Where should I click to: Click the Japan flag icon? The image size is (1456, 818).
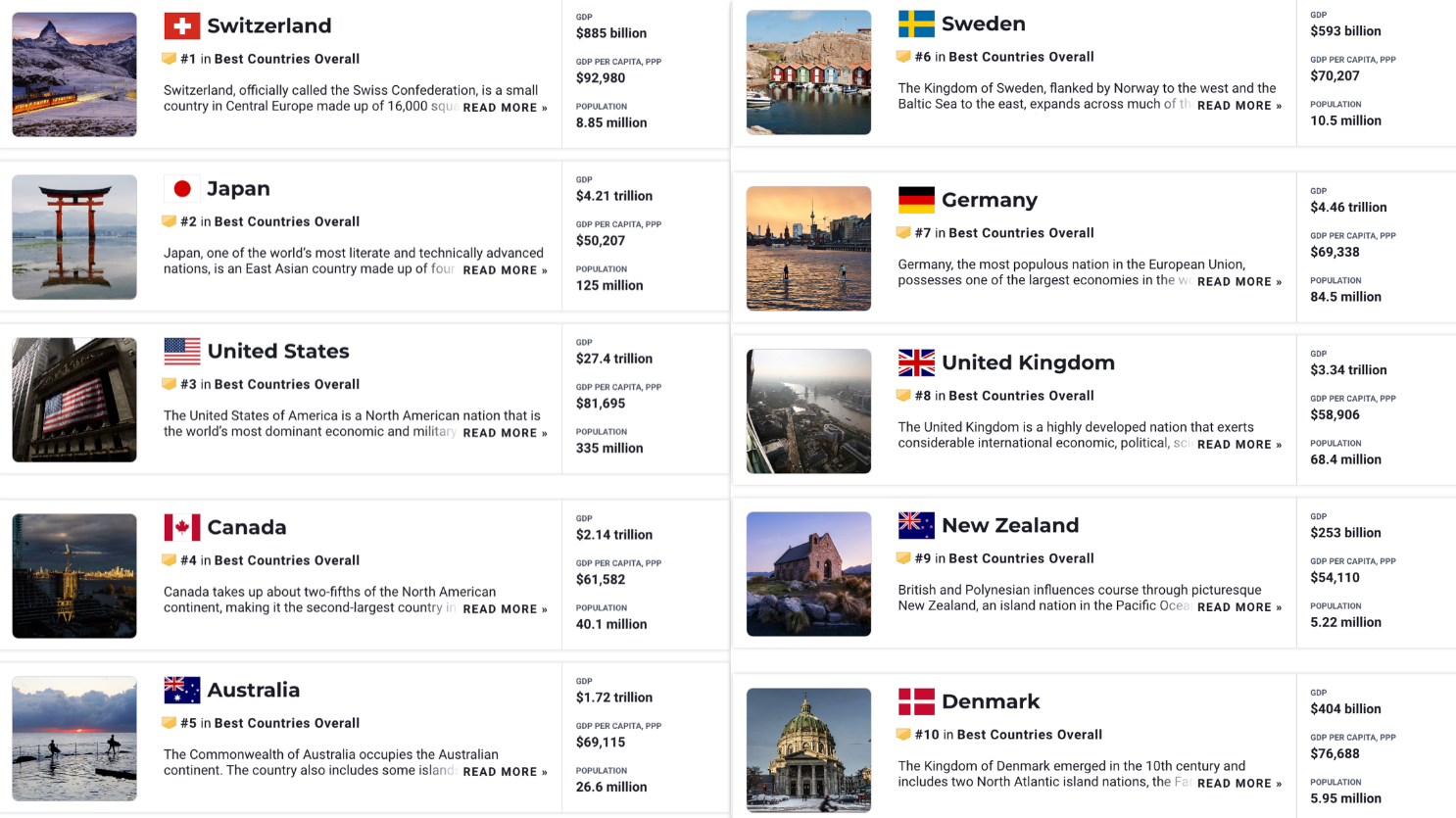click(x=182, y=189)
